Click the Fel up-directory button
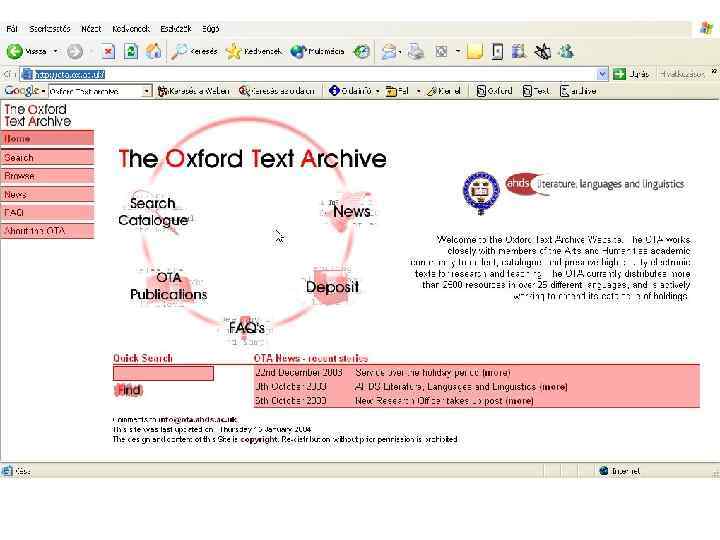The image size is (720, 540). pyautogui.click(x=397, y=91)
